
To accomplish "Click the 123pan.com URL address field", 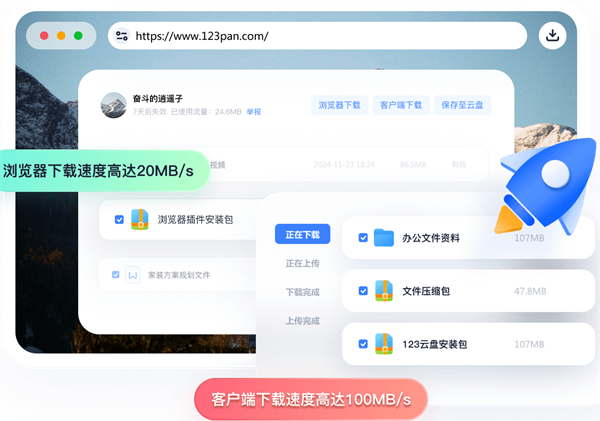I will (x=320, y=36).
